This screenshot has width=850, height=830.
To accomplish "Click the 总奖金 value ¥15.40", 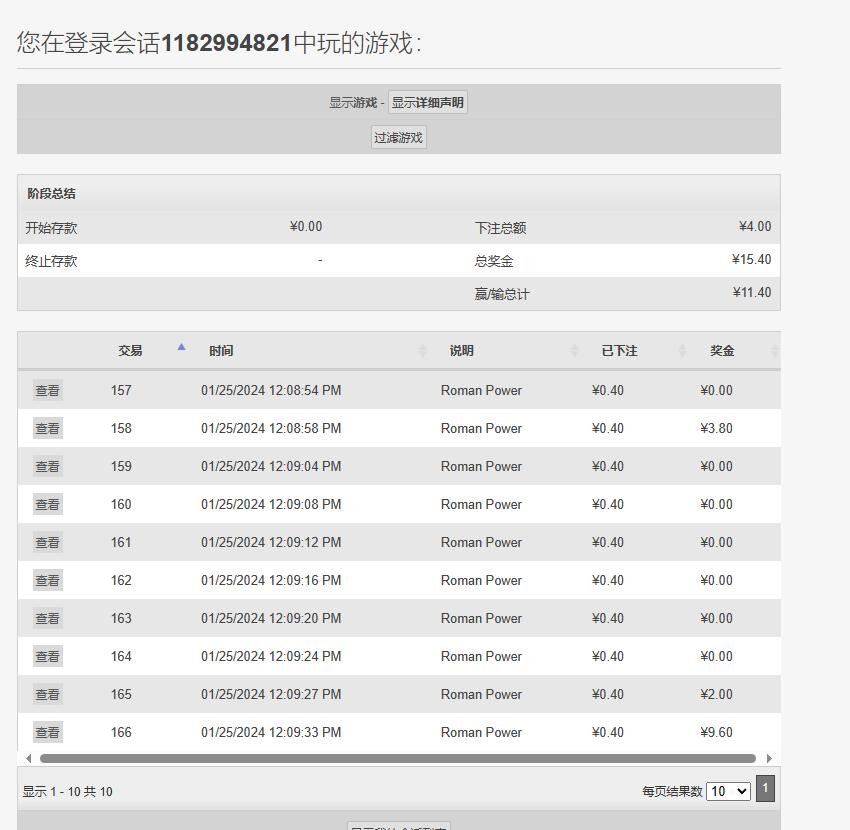I will tap(751, 260).
